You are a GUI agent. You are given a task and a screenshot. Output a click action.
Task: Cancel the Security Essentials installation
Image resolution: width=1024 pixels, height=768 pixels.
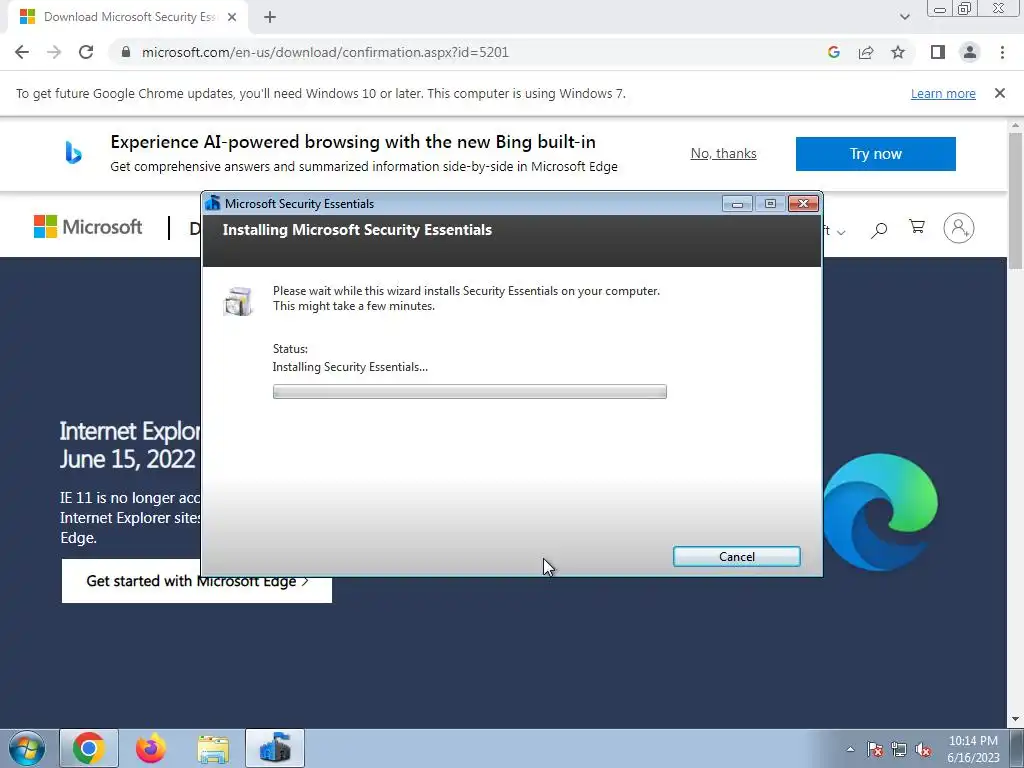point(737,556)
